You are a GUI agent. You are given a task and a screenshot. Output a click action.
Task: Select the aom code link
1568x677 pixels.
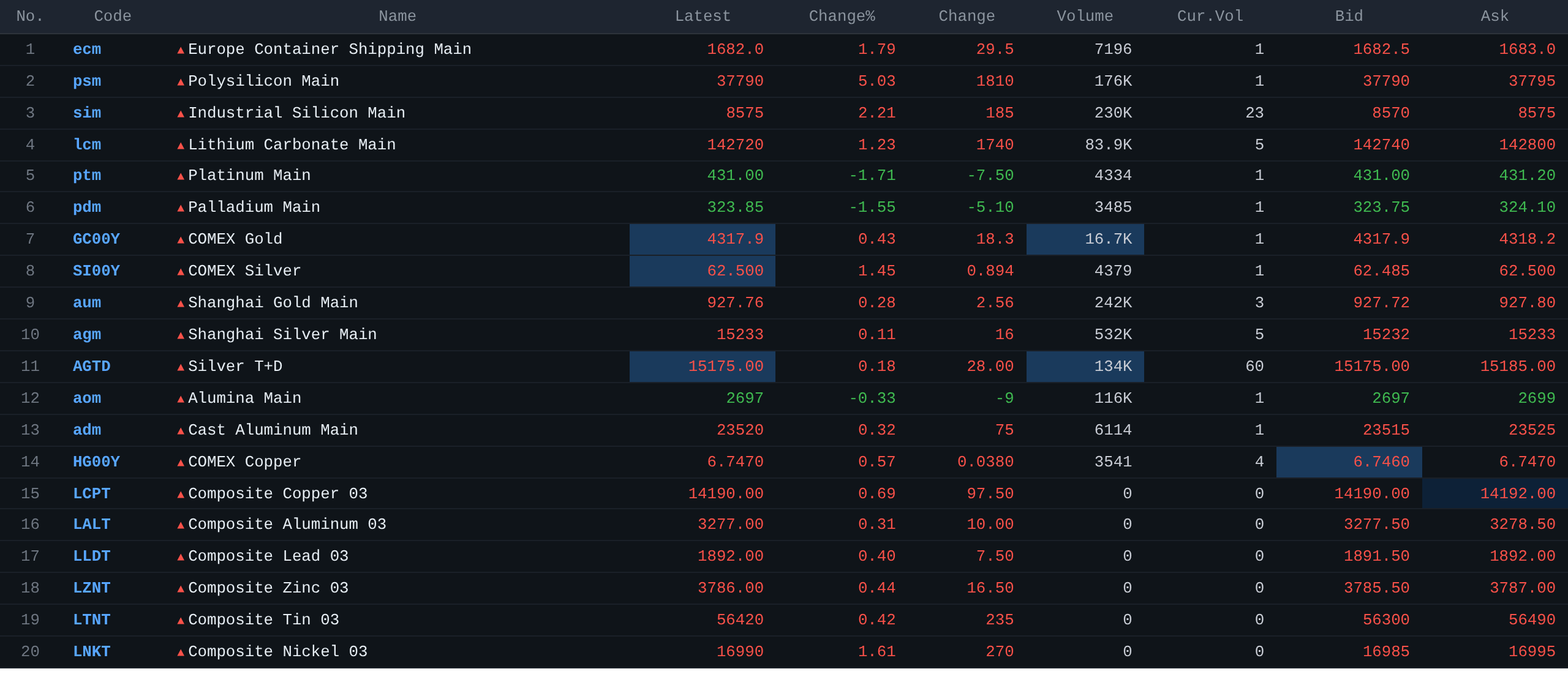pyautogui.click(x=87, y=398)
